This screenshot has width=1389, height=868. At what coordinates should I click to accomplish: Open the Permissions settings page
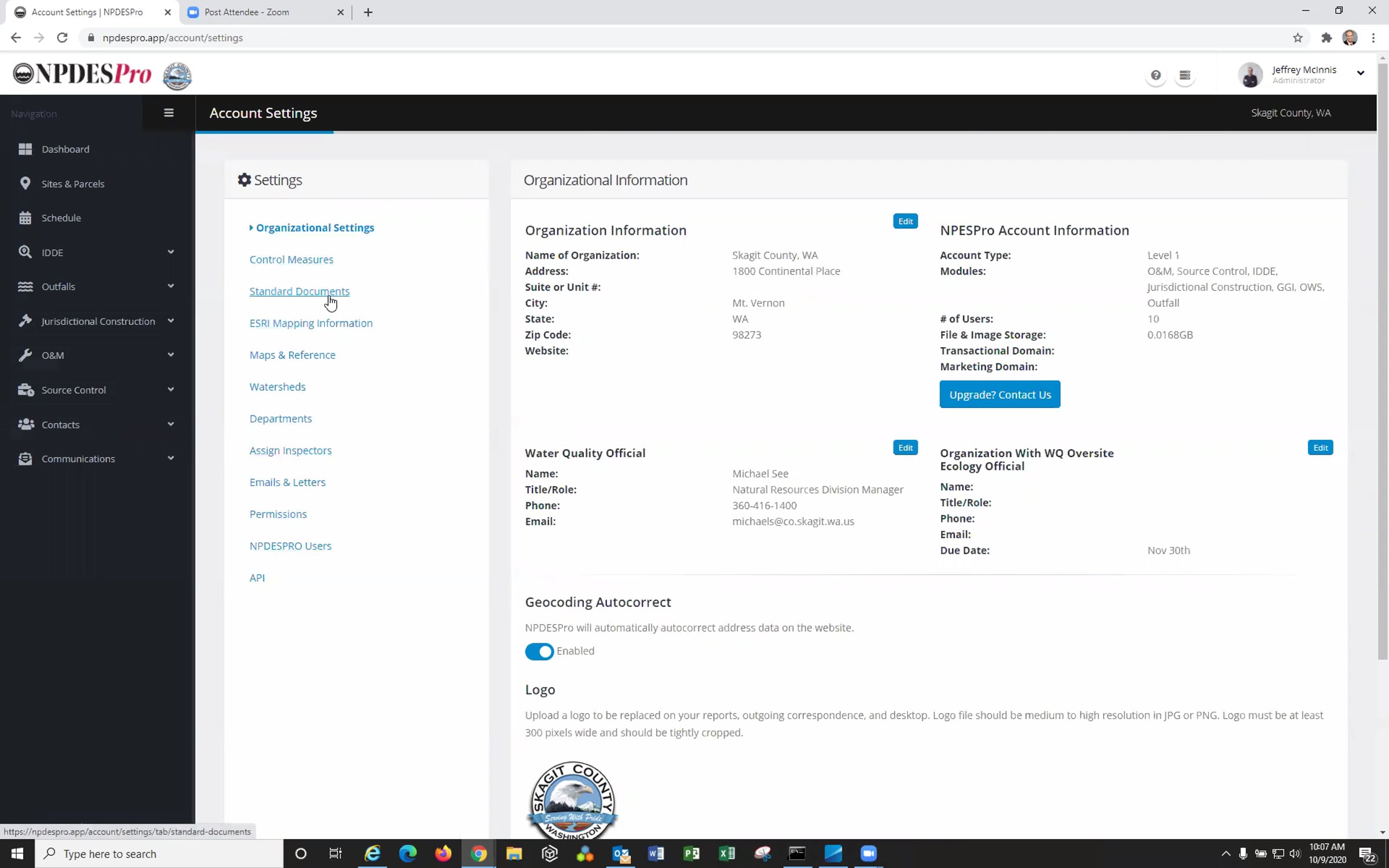(278, 514)
